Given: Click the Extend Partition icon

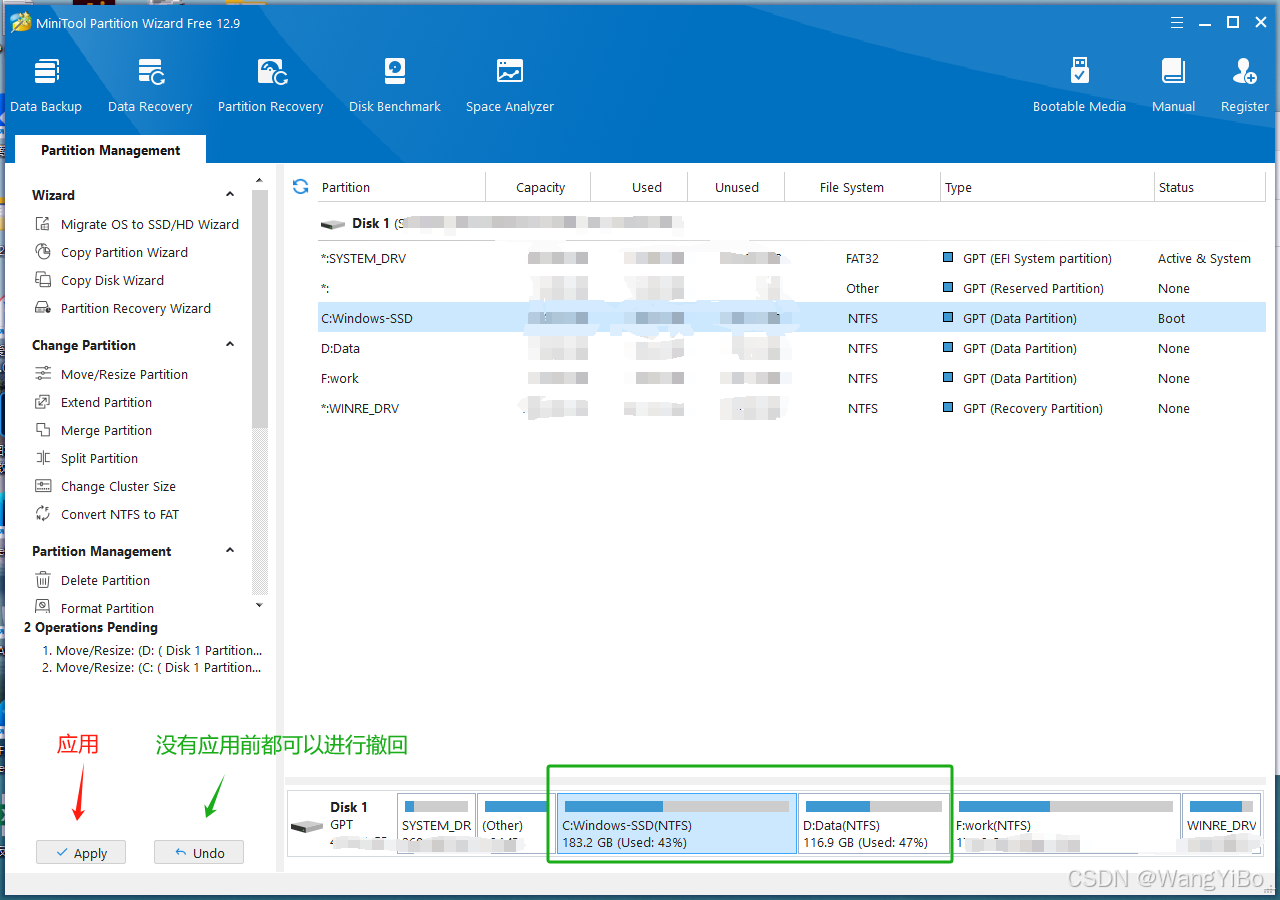Looking at the screenshot, I should pyautogui.click(x=43, y=402).
